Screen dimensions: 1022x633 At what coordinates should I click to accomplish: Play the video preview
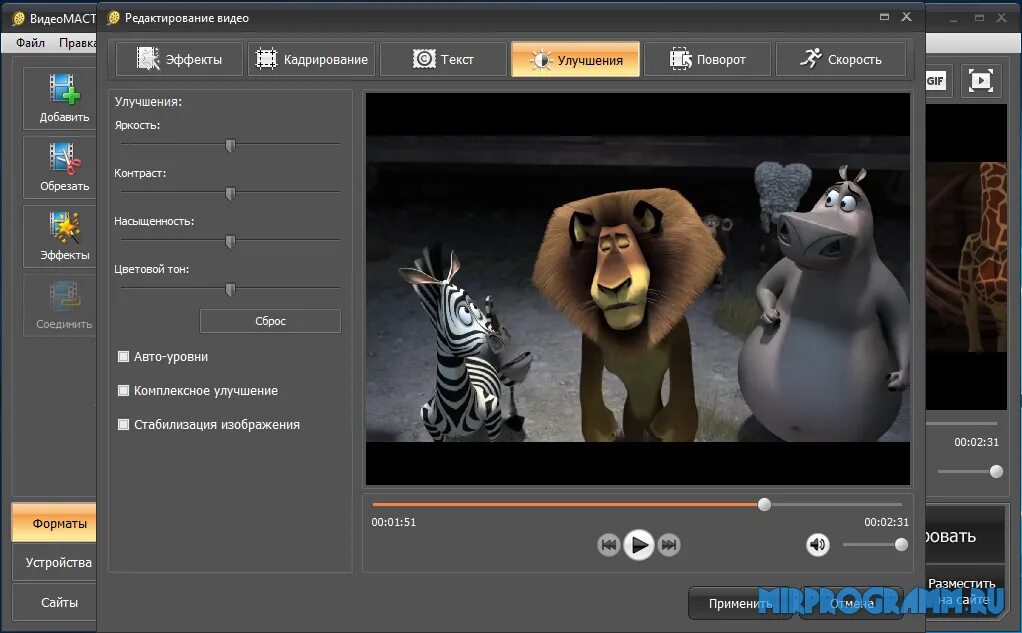point(639,544)
